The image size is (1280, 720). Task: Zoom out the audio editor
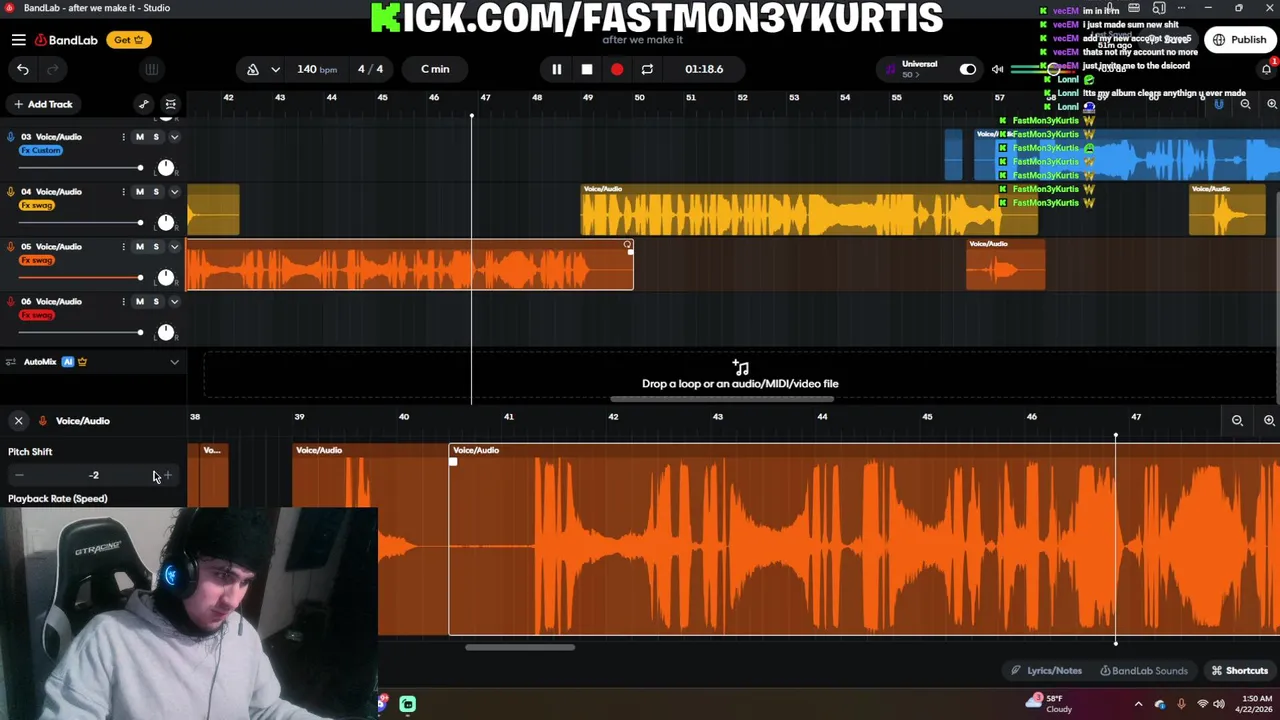pyautogui.click(x=1237, y=421)
